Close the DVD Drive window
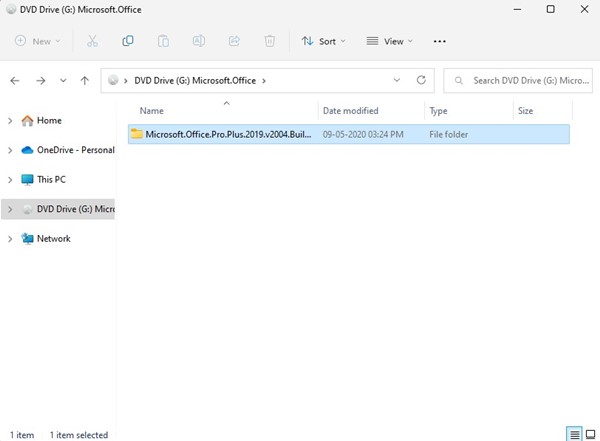Viewport: 600px width, 441px height. 584,9
